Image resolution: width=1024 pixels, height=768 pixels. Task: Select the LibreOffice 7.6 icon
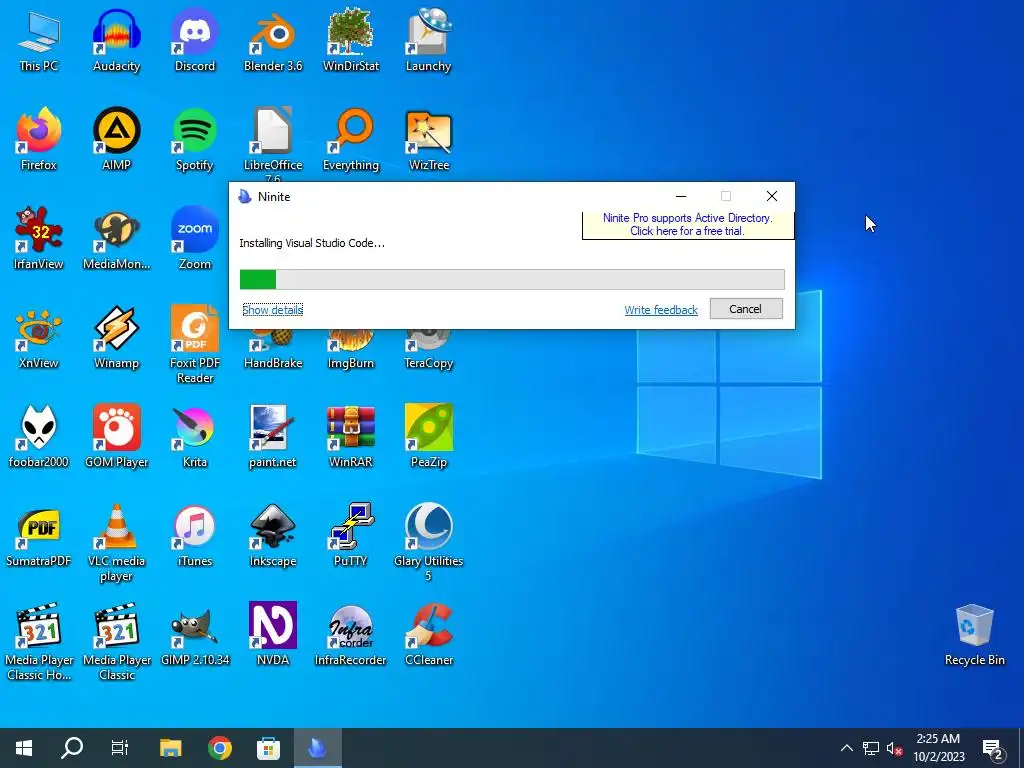[x=273, y=144]
